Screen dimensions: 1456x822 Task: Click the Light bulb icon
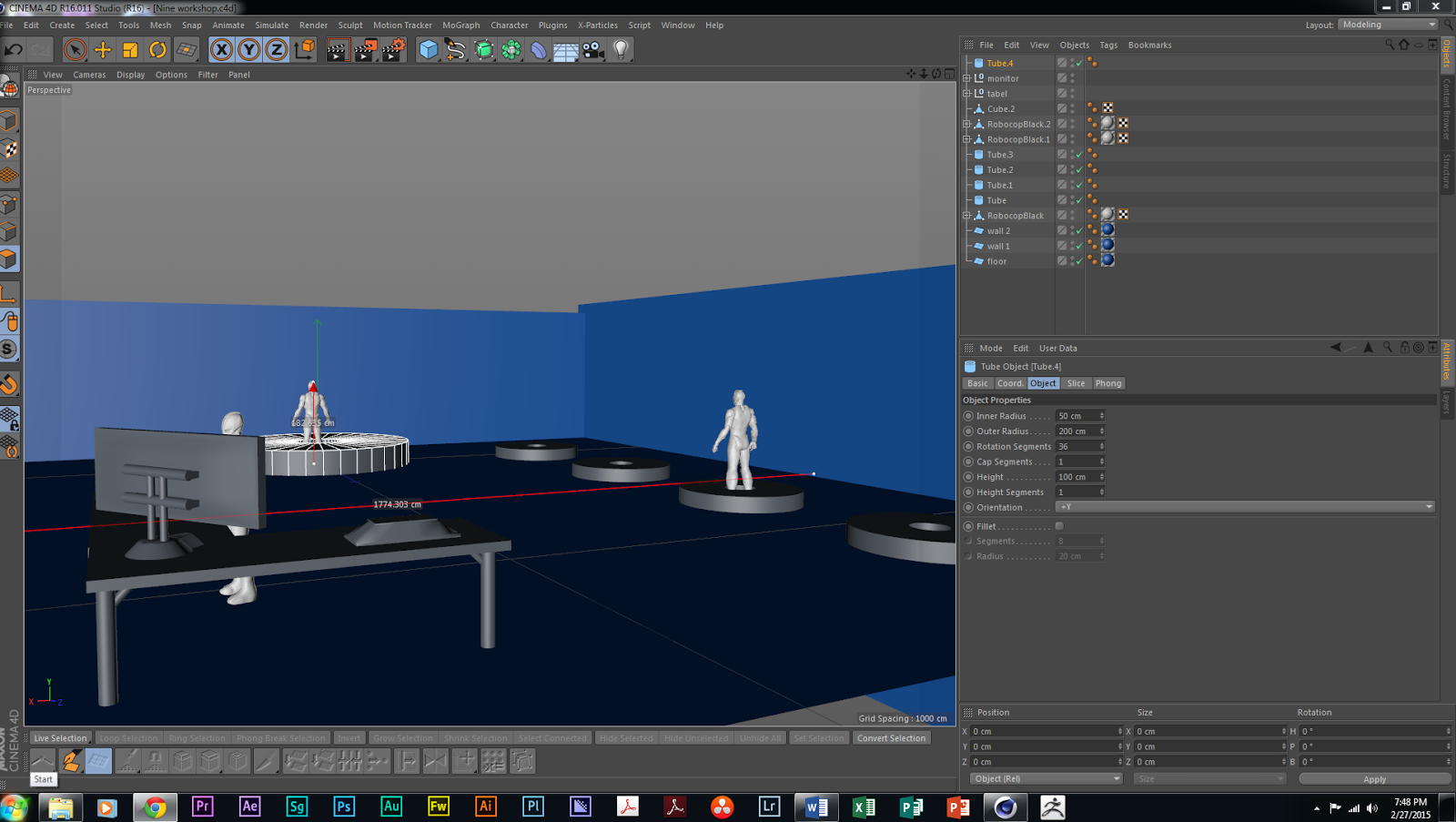coord(621,50)
